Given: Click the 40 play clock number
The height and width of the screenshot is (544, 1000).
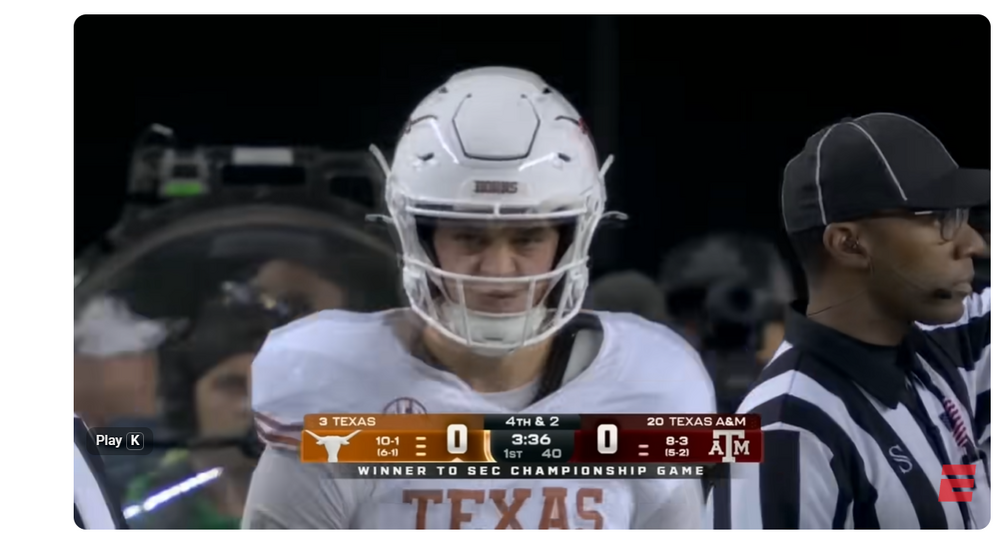Looking at the screenshot, I should pyautogui.click(x=551, y=453).
